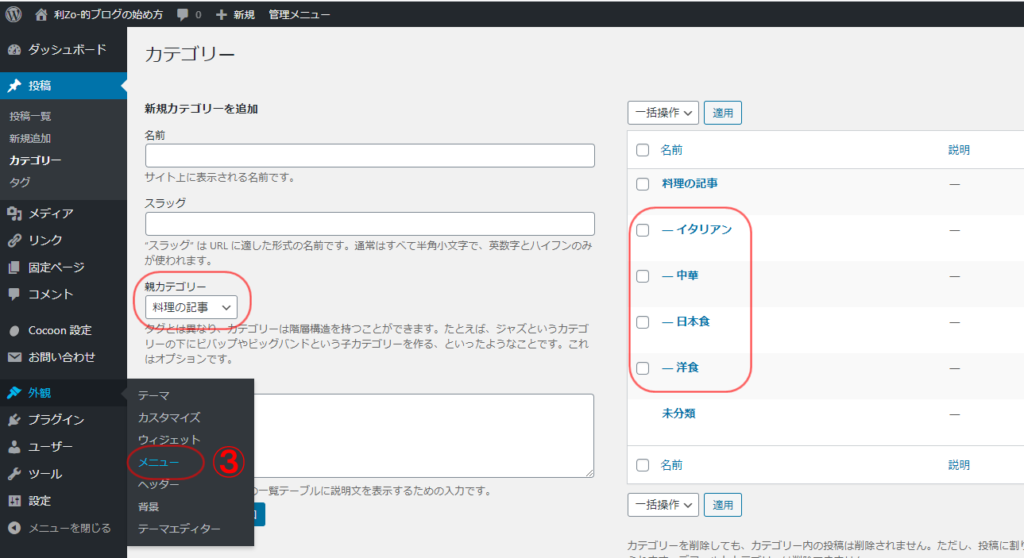The image size is (1024, 558).
Task: Click the WordPress logo icon
Action: coord(15,15)
